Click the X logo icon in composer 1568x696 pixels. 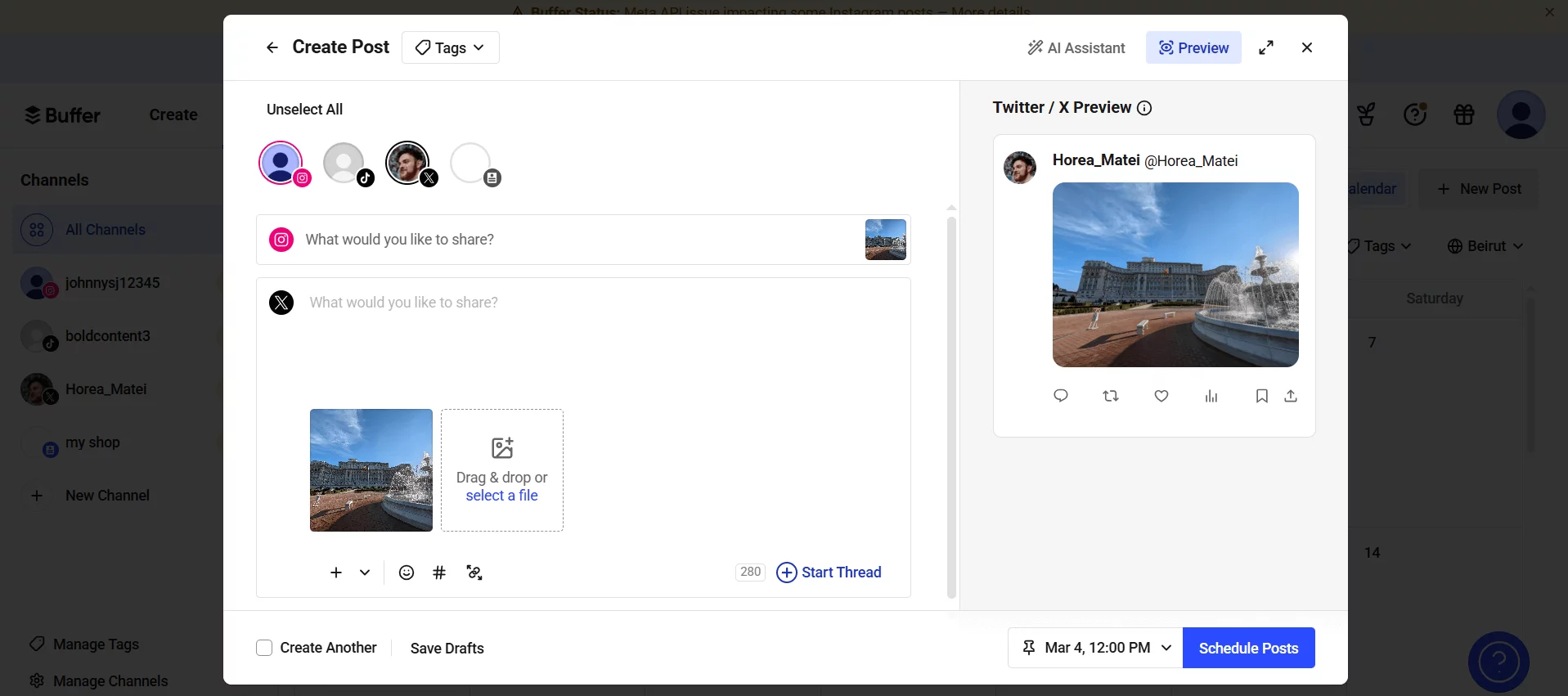pyautogui.click(x=281, y=303)
